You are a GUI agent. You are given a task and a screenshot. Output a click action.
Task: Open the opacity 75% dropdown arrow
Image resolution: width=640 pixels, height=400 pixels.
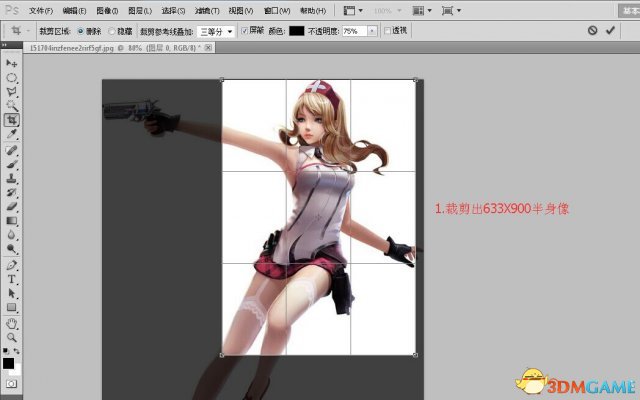[x=372, y=31]
